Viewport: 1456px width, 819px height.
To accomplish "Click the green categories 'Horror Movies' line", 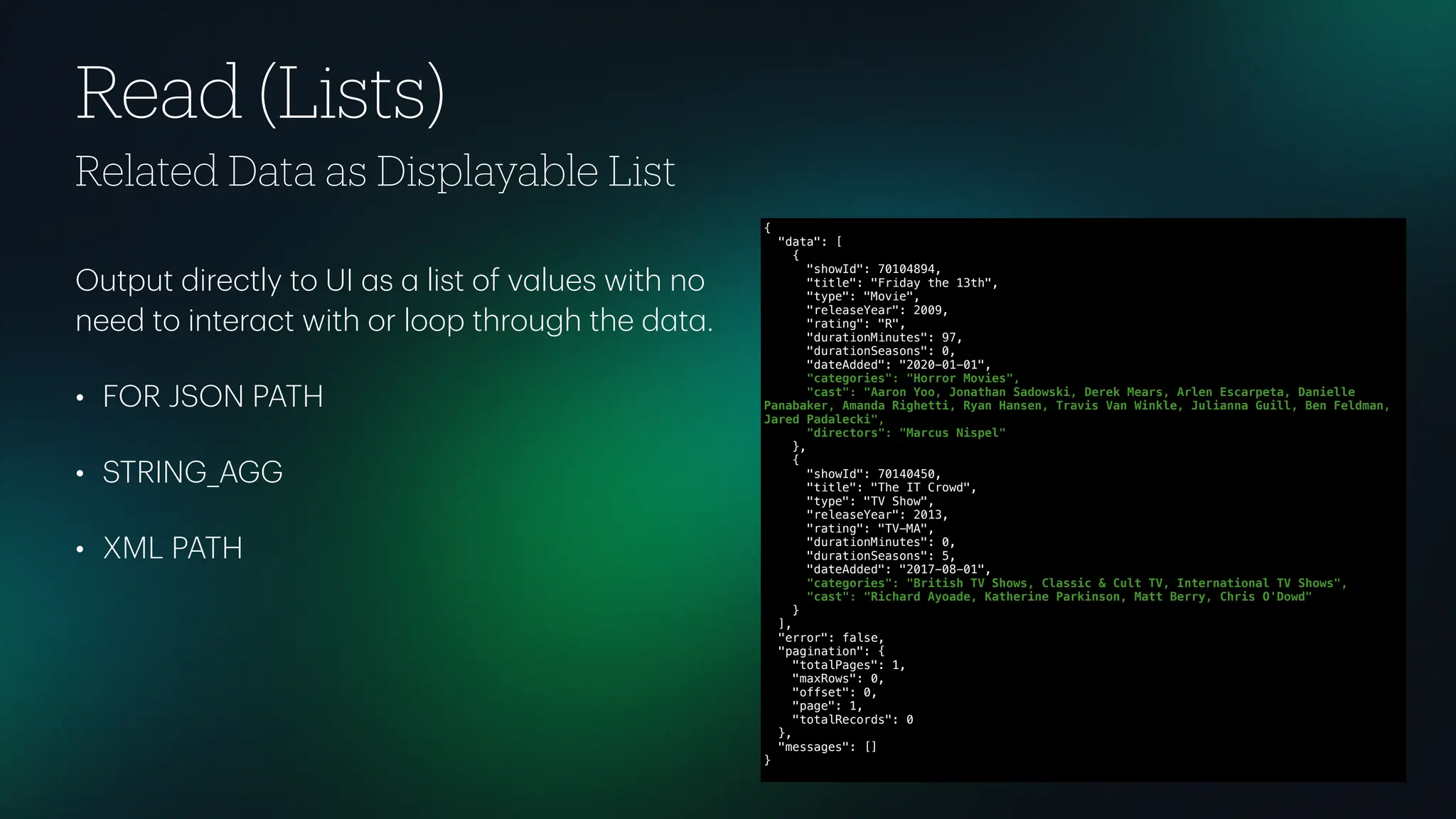I will coord(913,378).
